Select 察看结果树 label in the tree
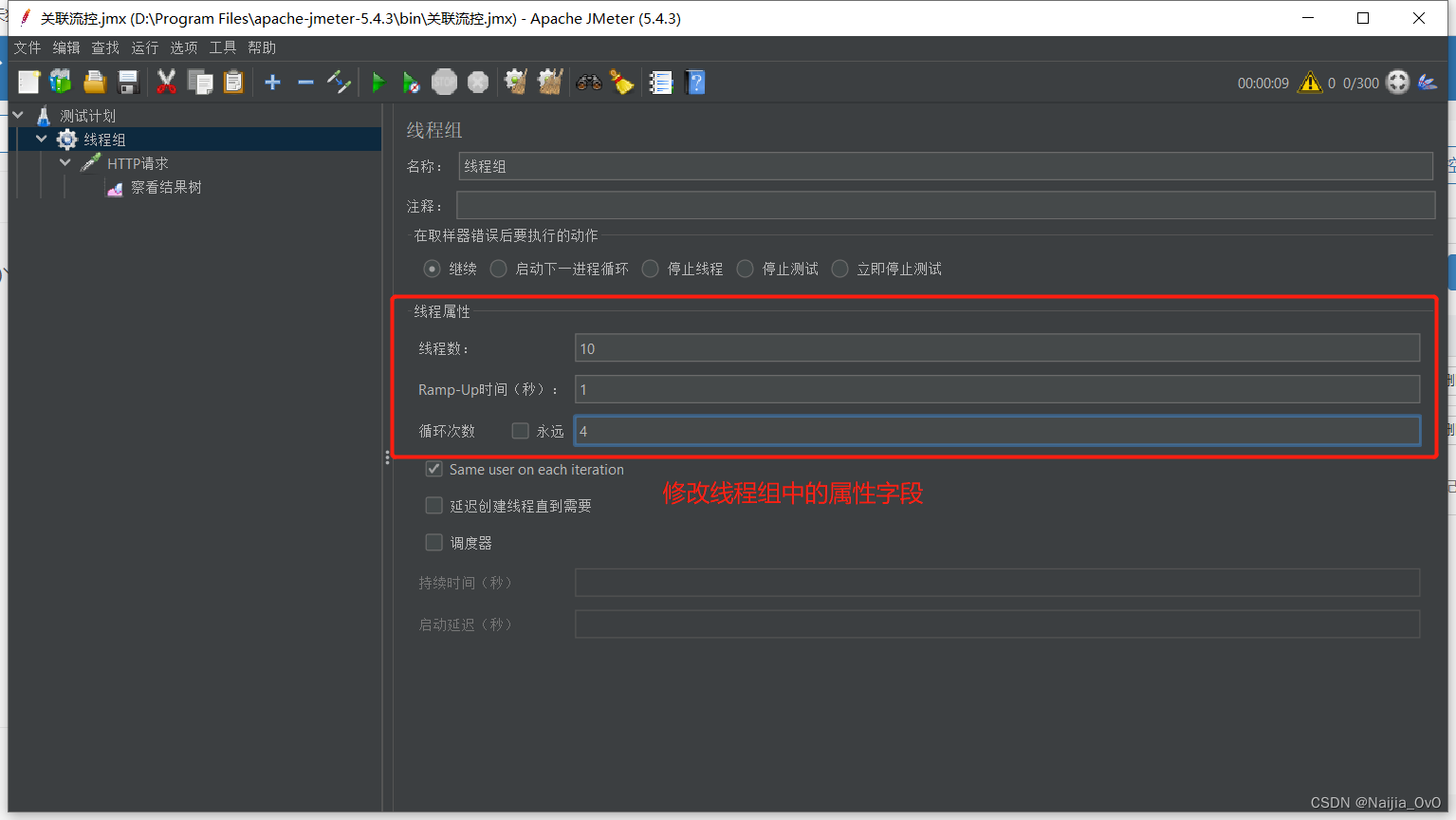1456x820 pixels. tap(166, 188)
